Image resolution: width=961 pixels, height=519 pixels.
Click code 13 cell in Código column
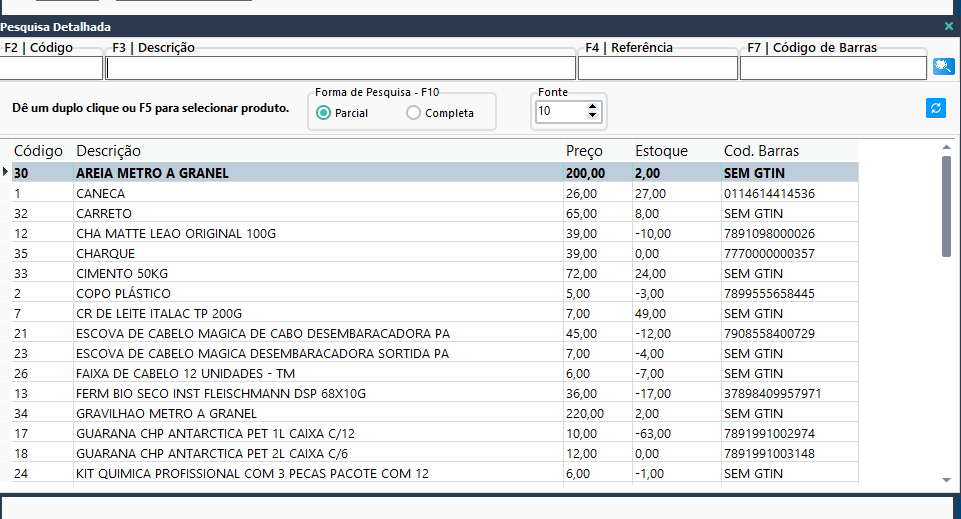(42, 393)
